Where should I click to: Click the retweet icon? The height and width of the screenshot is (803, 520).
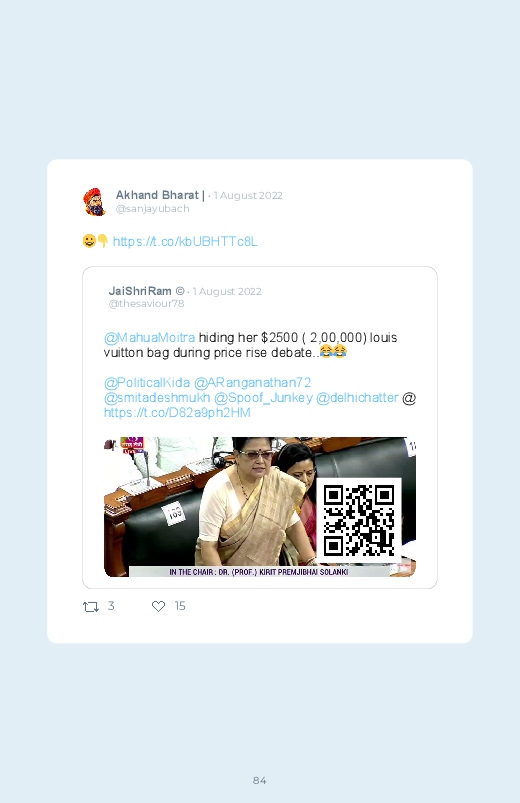[x=91, y=607]
